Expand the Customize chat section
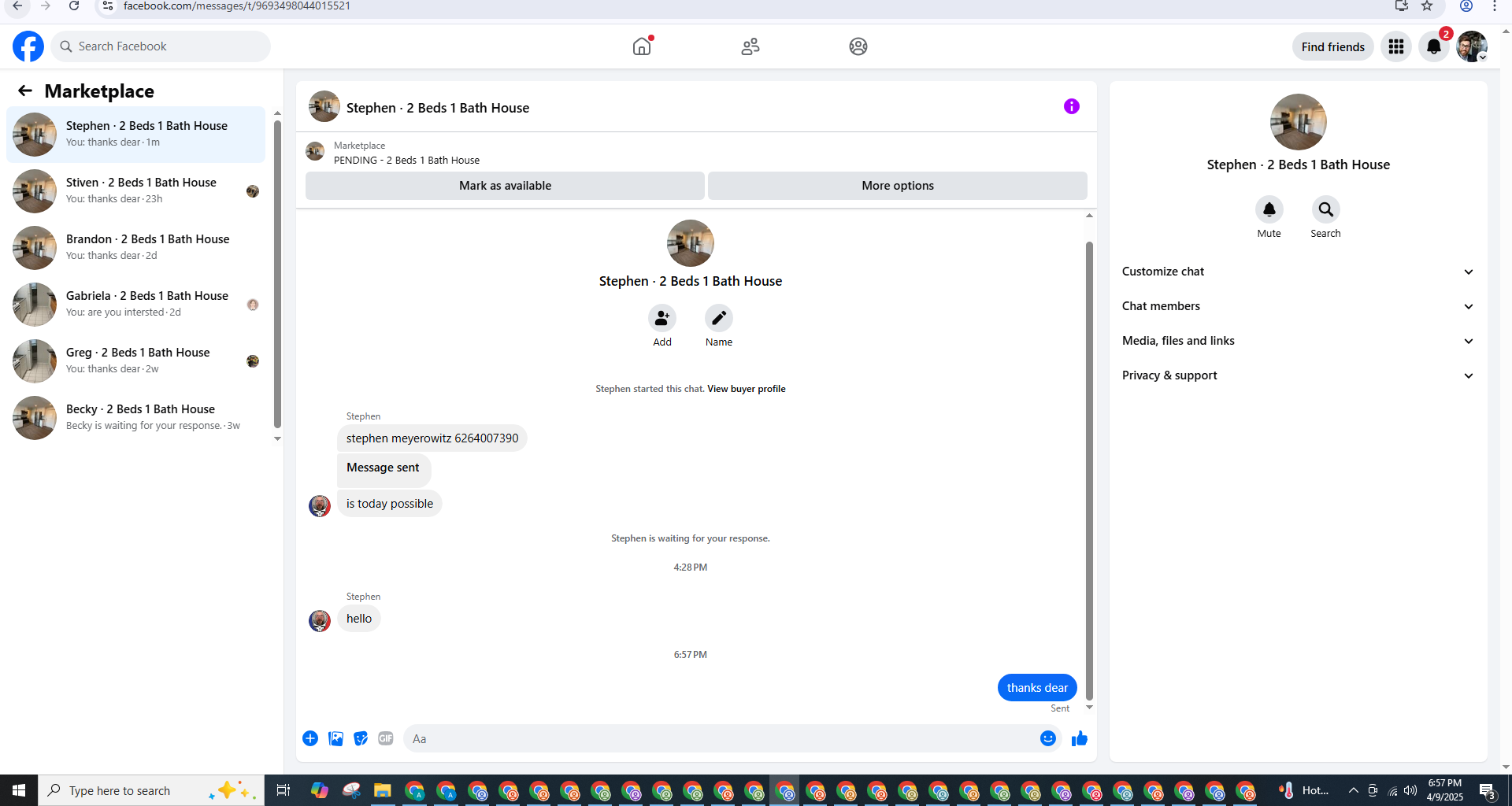 tap(1299, 272)
